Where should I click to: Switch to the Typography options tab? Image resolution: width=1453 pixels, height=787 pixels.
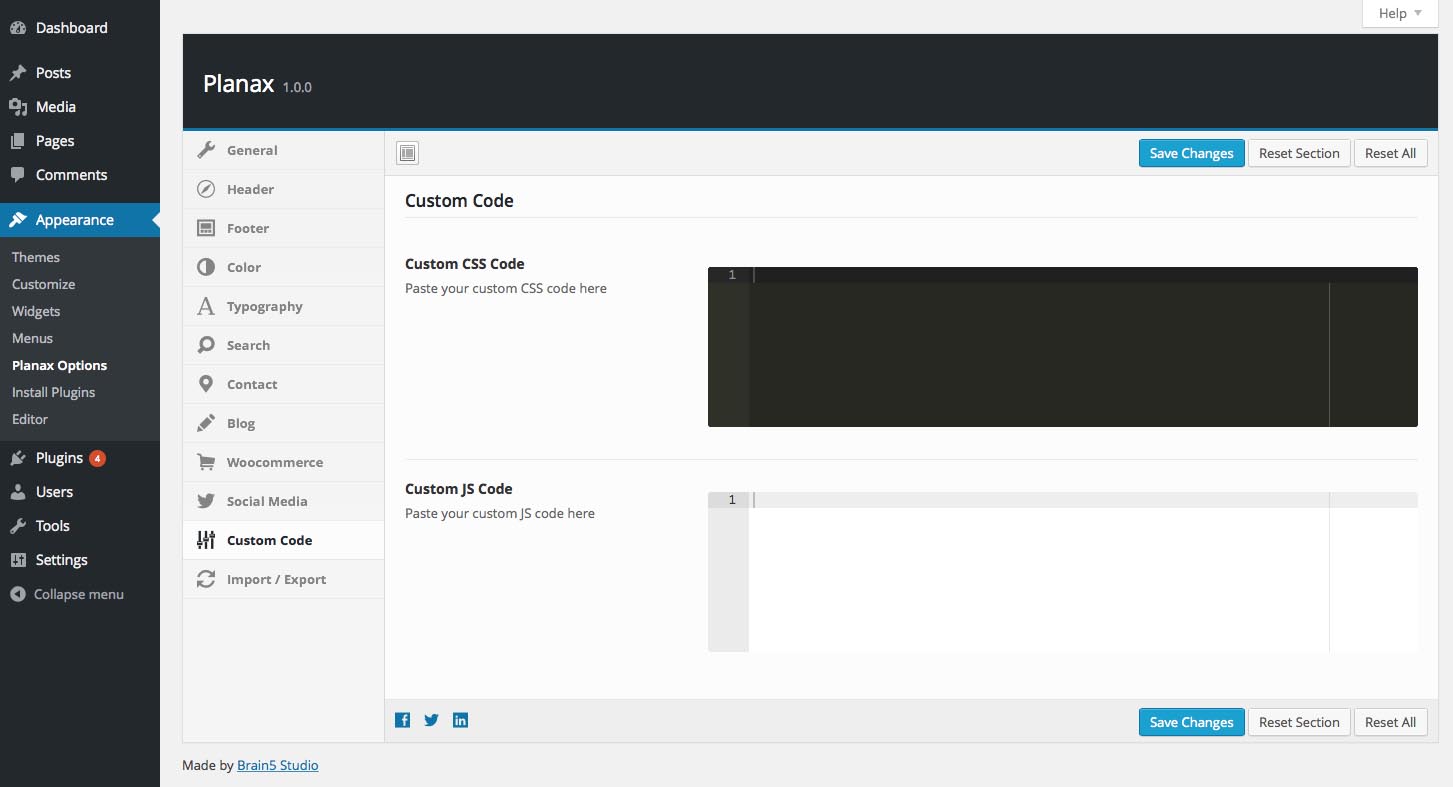[x=264, y=306]
